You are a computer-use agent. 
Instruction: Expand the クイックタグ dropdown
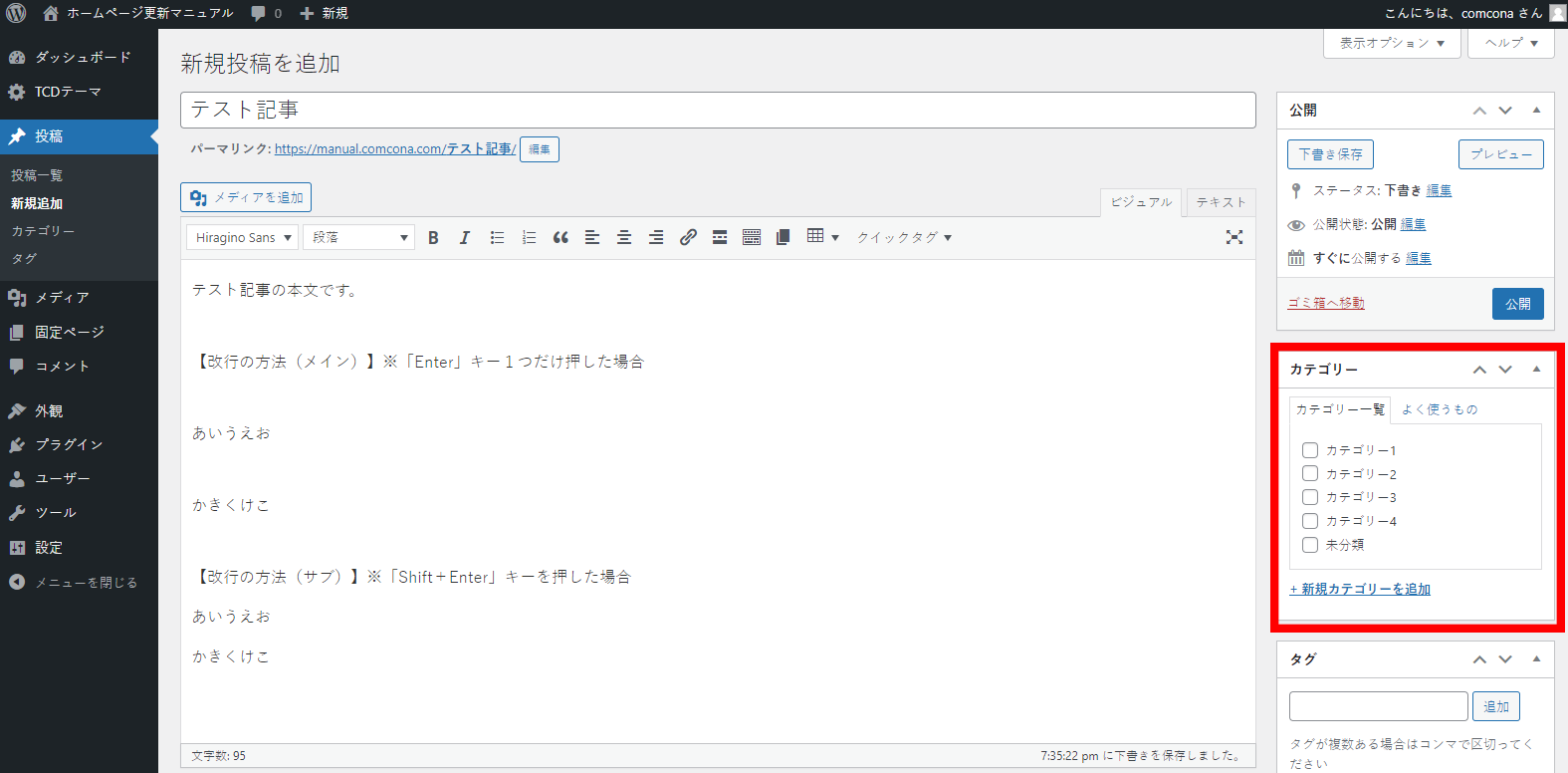[x=904, y=238]
